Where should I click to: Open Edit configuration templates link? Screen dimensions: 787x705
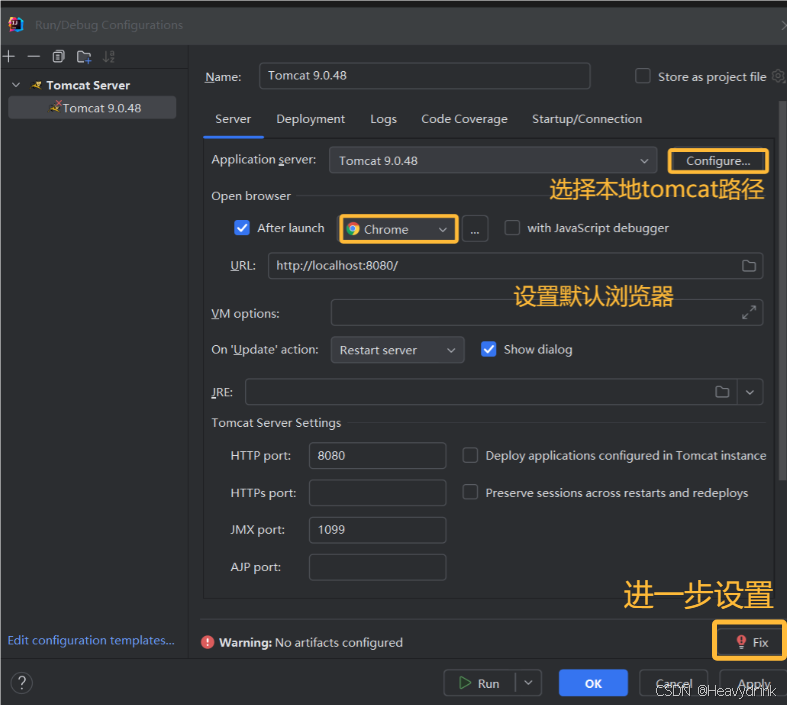91,641
